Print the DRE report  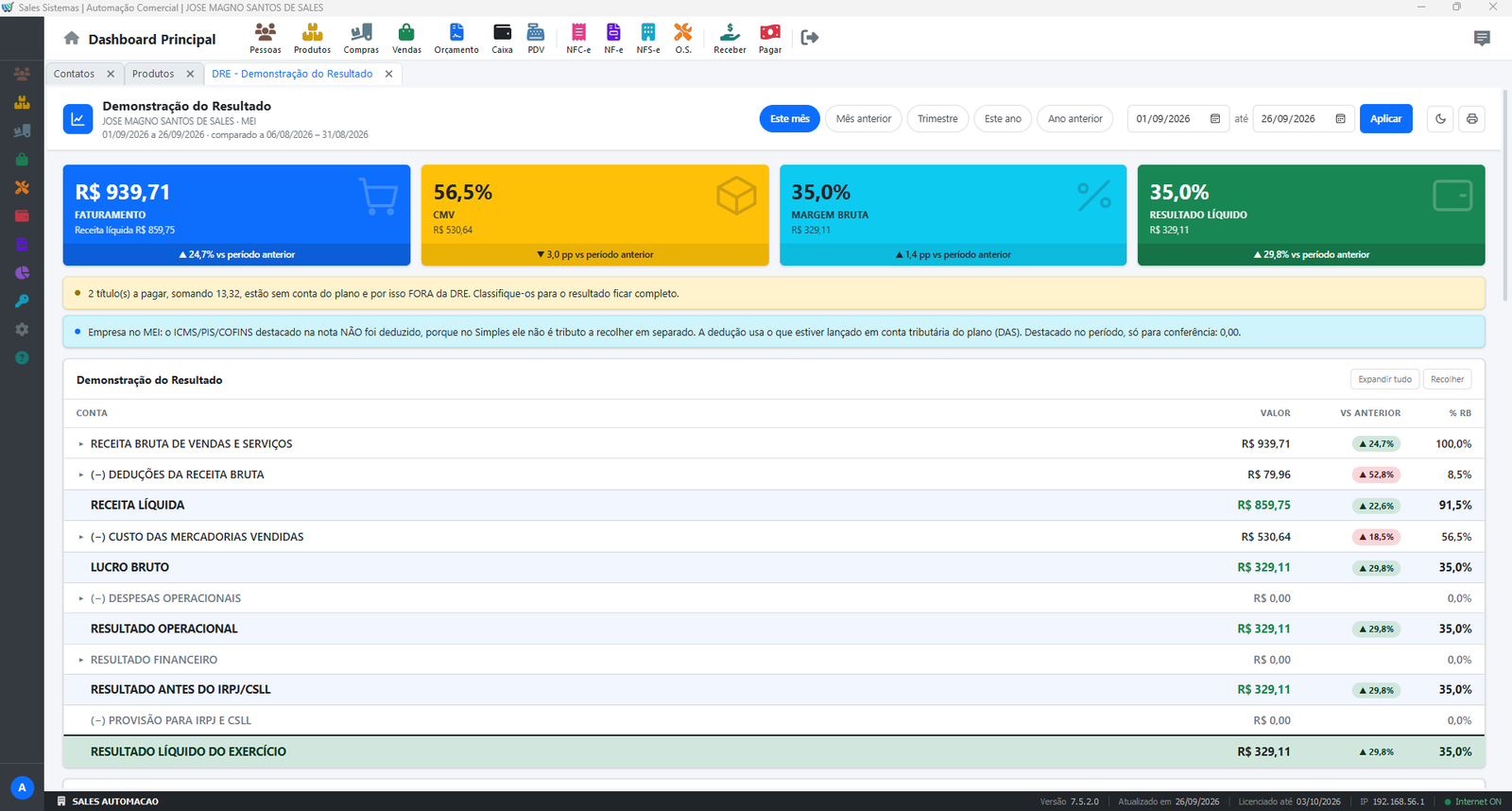pyautogui.click(x=1471, y=119)
